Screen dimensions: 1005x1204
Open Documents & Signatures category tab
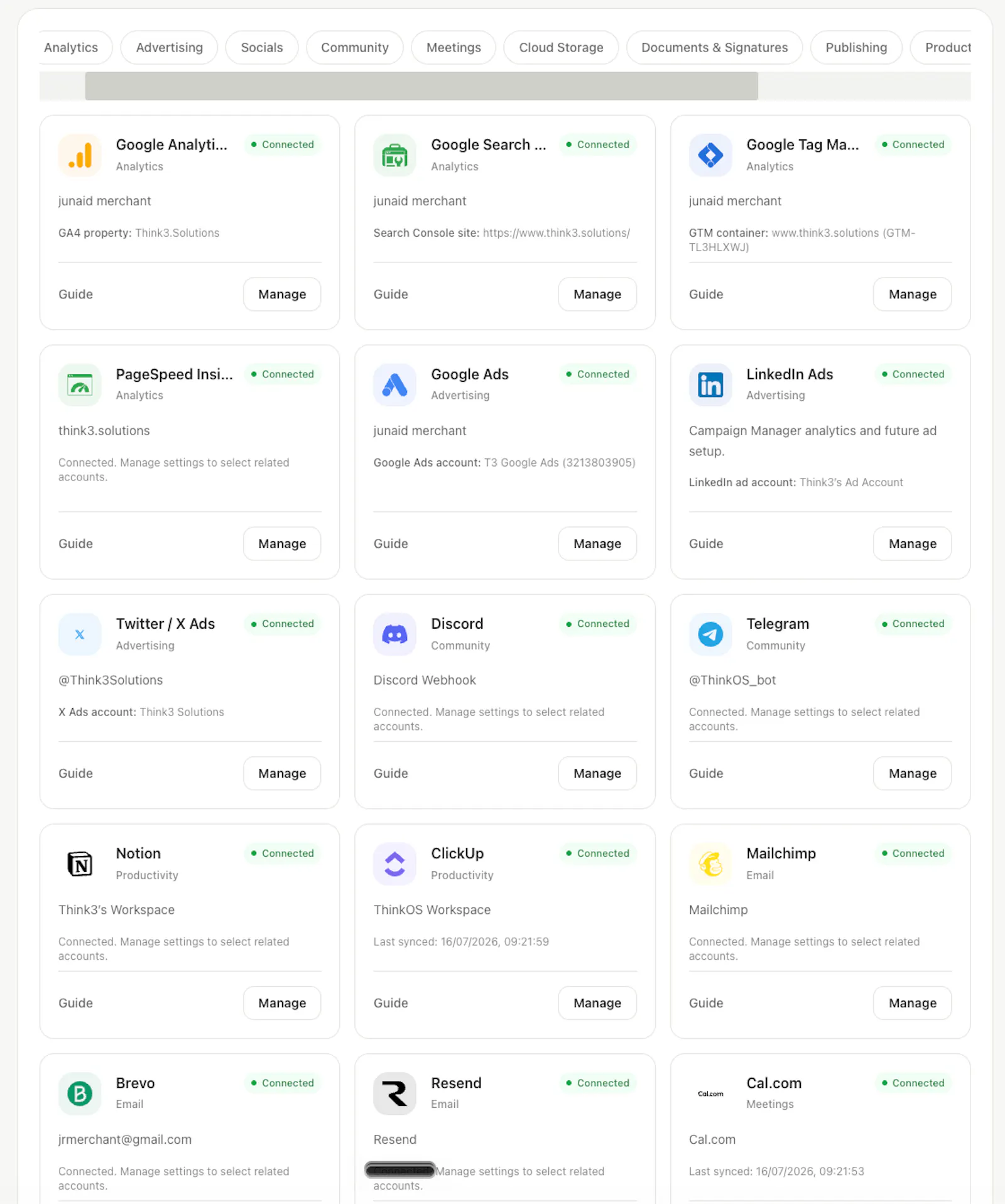tap(714, 48)
